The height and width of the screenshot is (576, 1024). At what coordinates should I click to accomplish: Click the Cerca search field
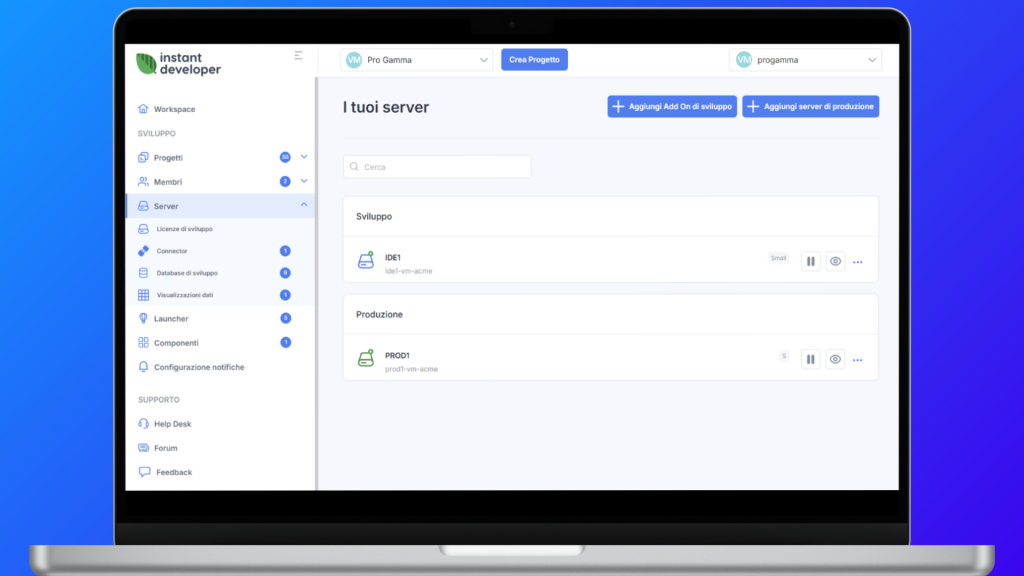tap(437, 167)
